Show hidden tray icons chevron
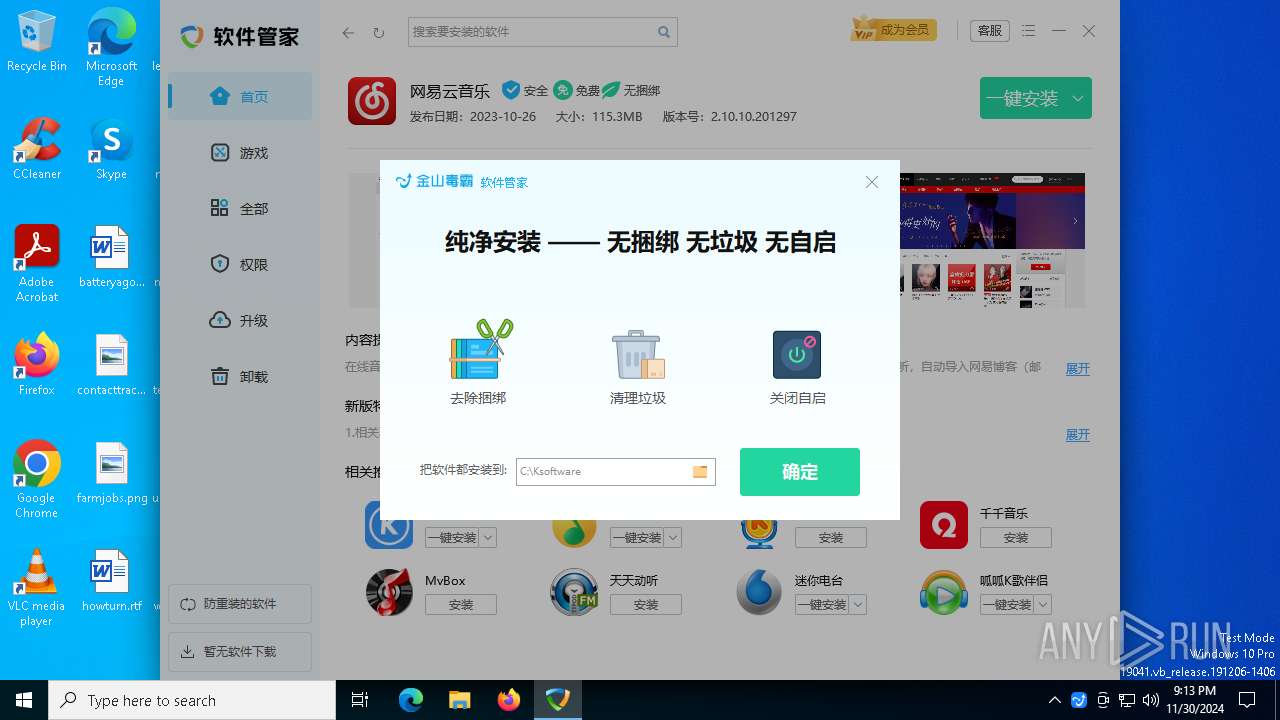Viewport: 1280px width, 720px height. [x=1054, y=700]
